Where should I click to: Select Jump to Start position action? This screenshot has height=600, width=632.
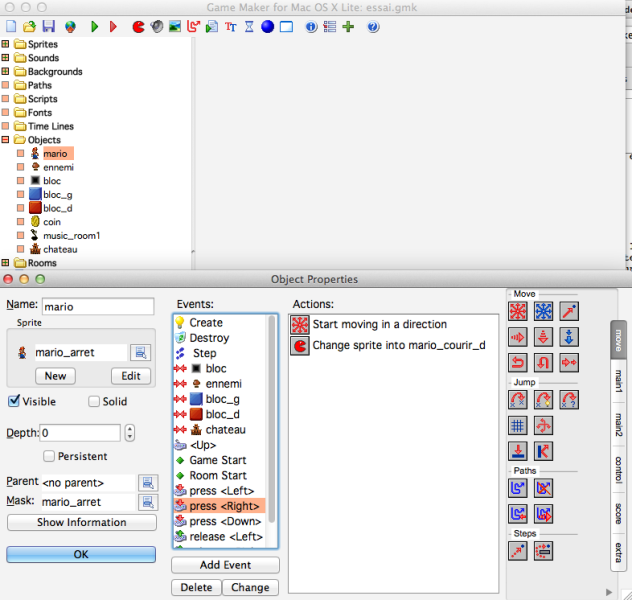click(x=543, y=400)
